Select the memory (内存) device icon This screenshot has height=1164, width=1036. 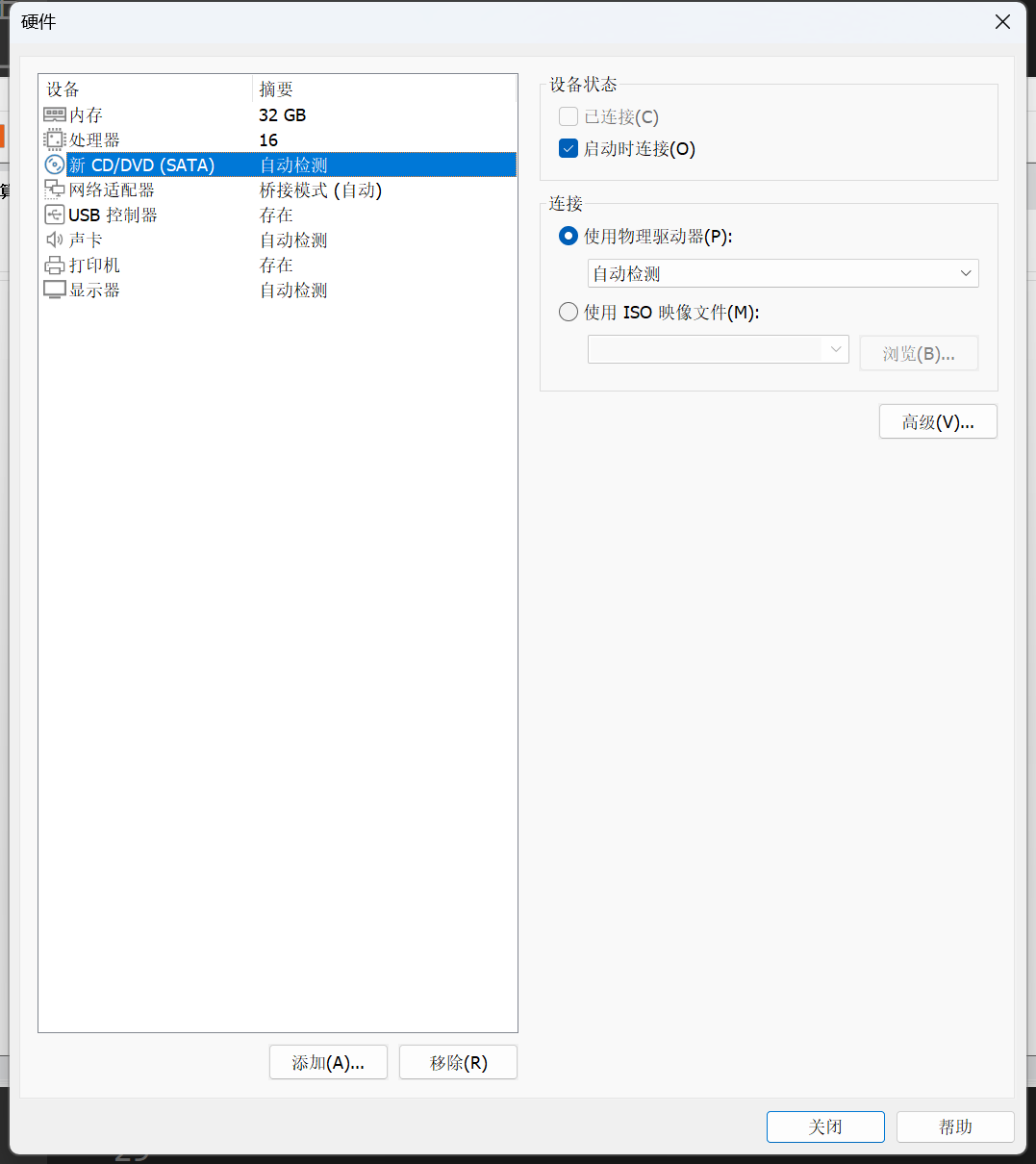pos(55,114)
